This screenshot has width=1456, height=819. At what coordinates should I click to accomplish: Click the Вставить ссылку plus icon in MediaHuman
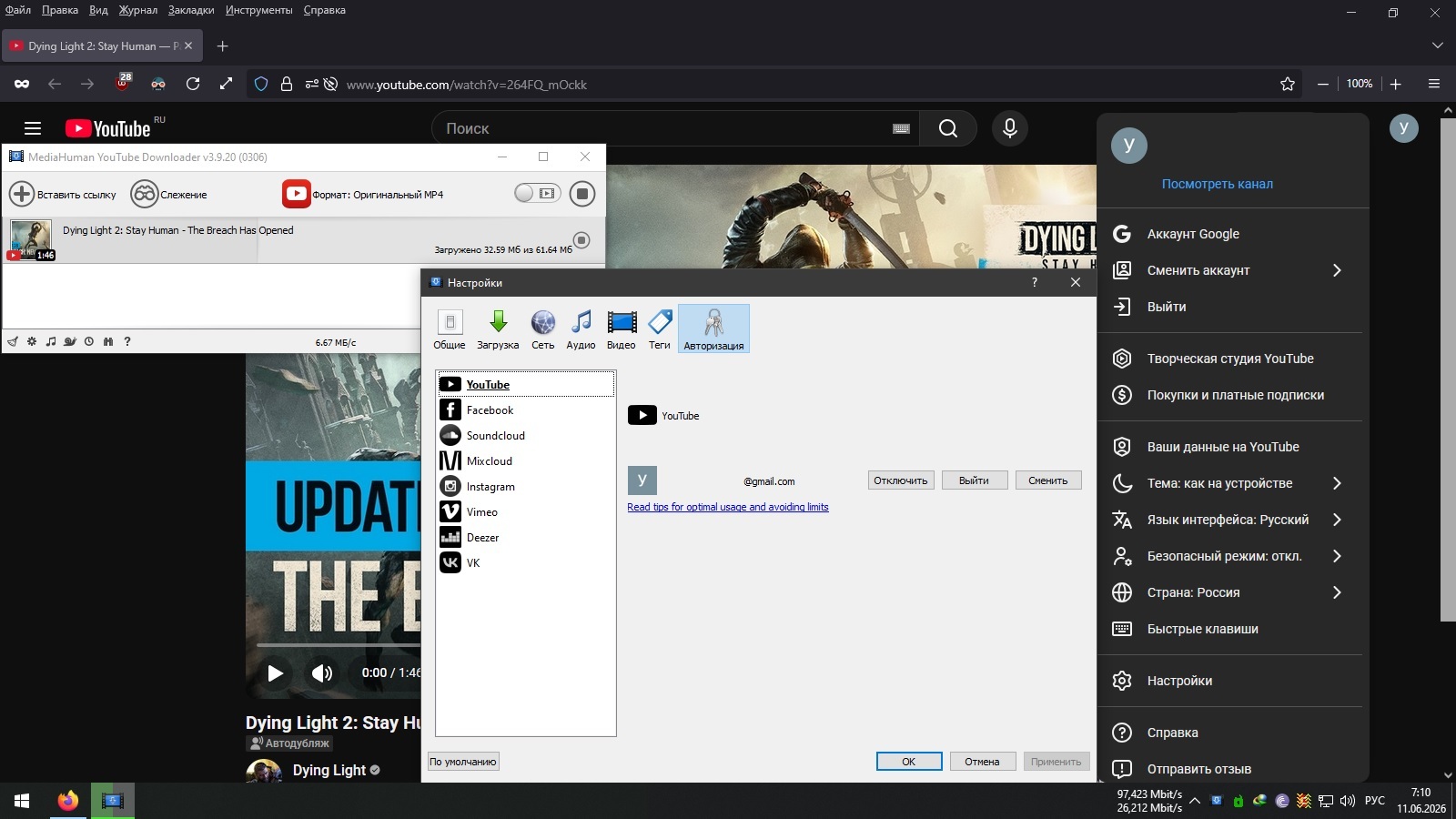22,194
